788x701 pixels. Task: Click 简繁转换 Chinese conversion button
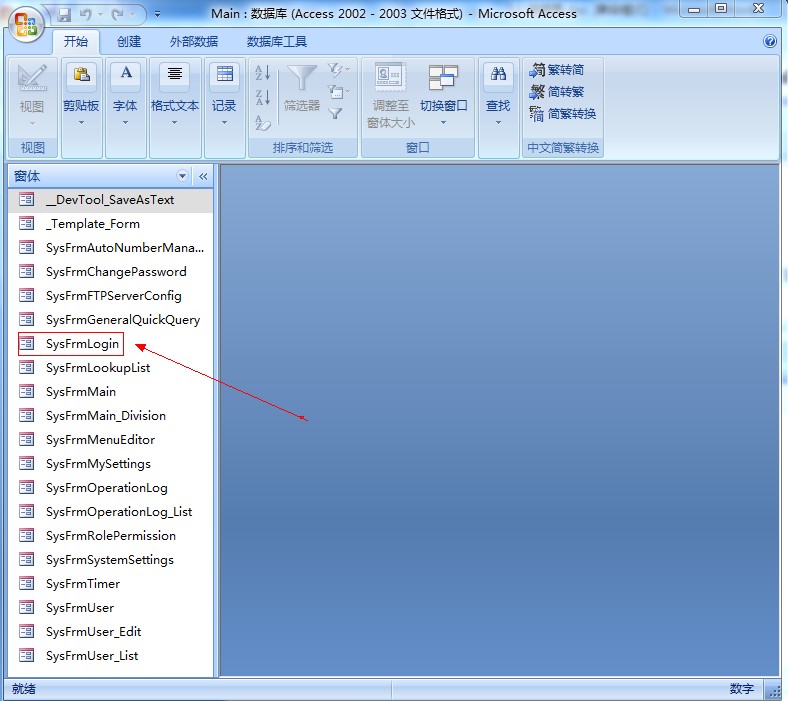[x=562, y=114]
